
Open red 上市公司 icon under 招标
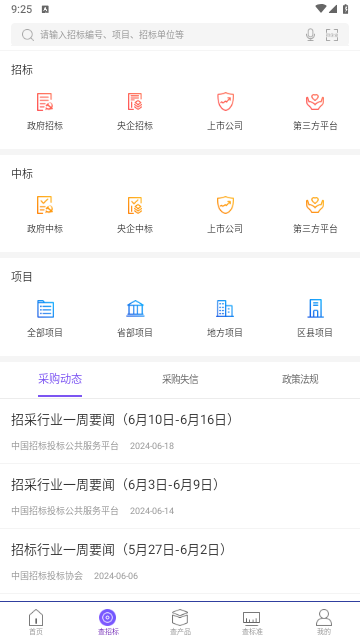pos(225,102)
